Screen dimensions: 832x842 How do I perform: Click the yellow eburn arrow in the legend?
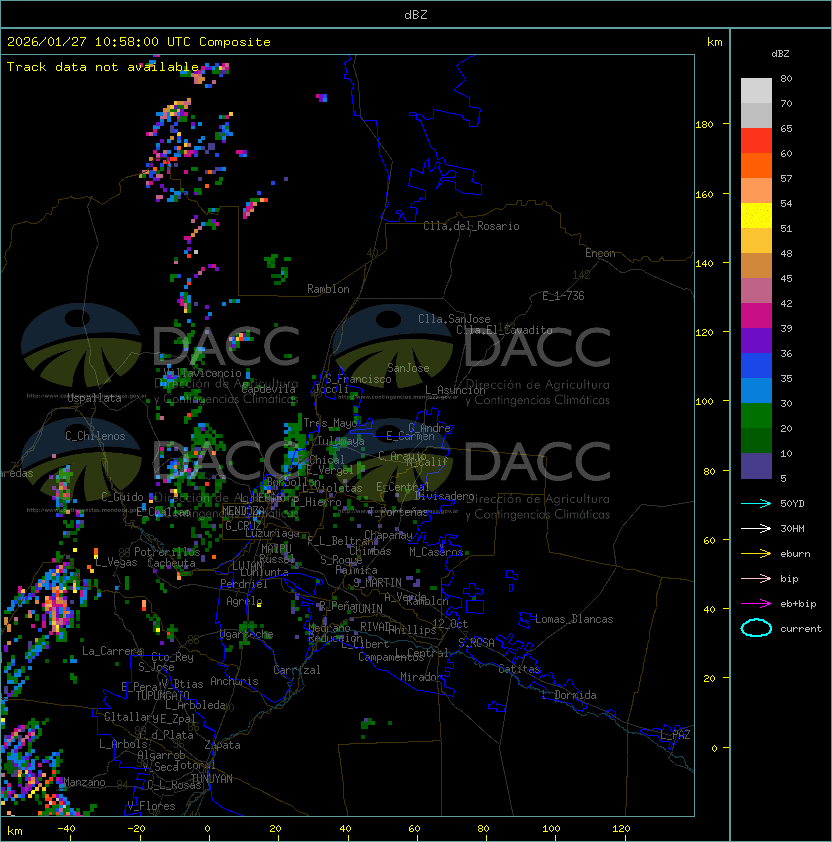tap(757, 553)
